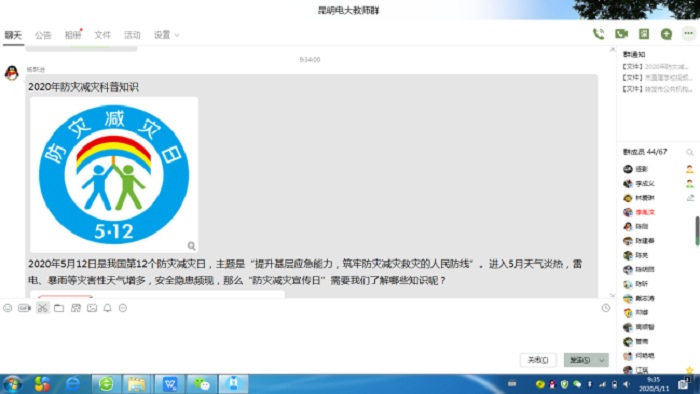Open WeChat from the taskbar
This screenshot has height=394, width=700.
pyautogui.click(x=201, y=384)
